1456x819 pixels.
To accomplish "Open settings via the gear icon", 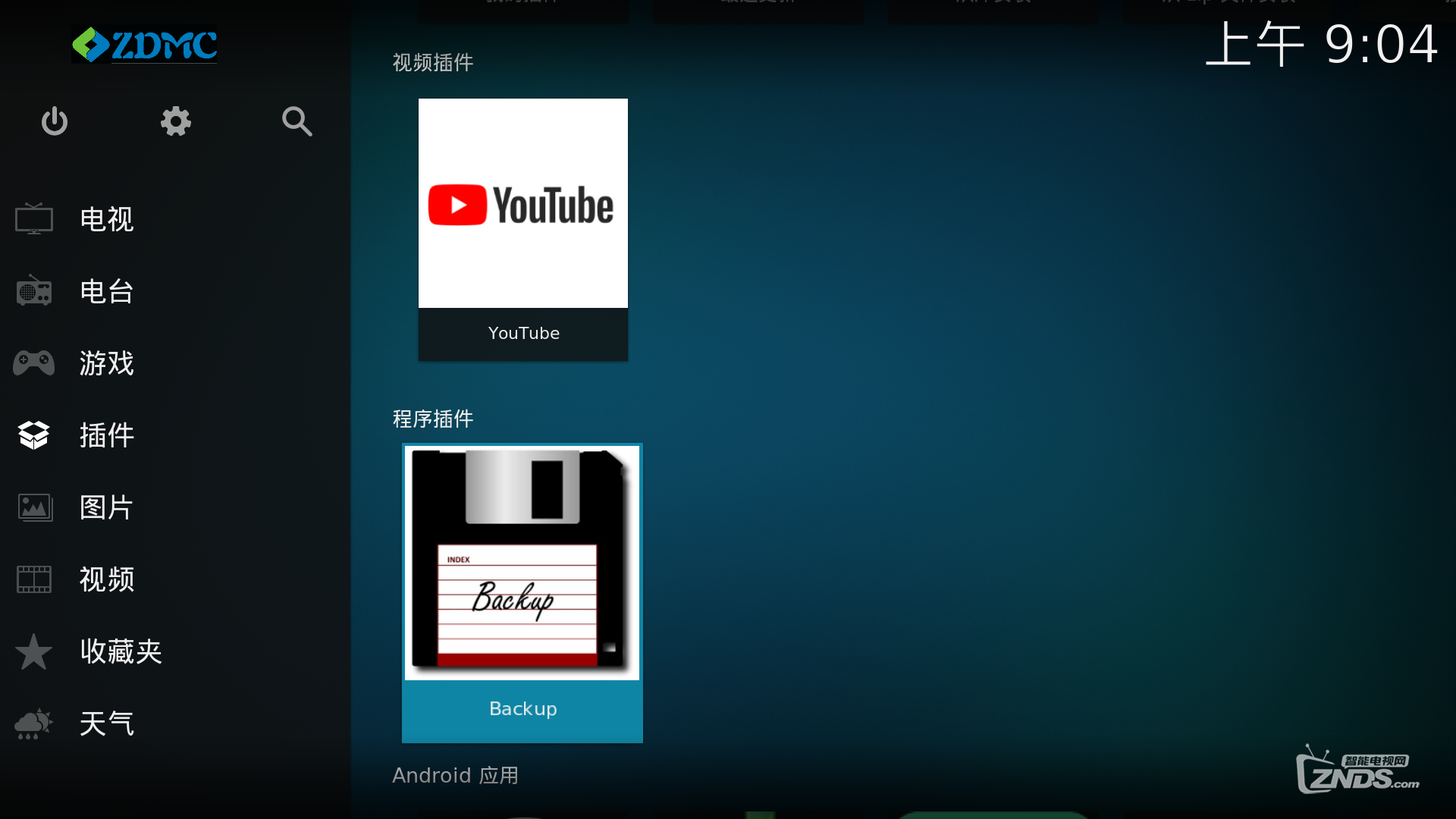I will pyautogui.click(x=175, y=121).
